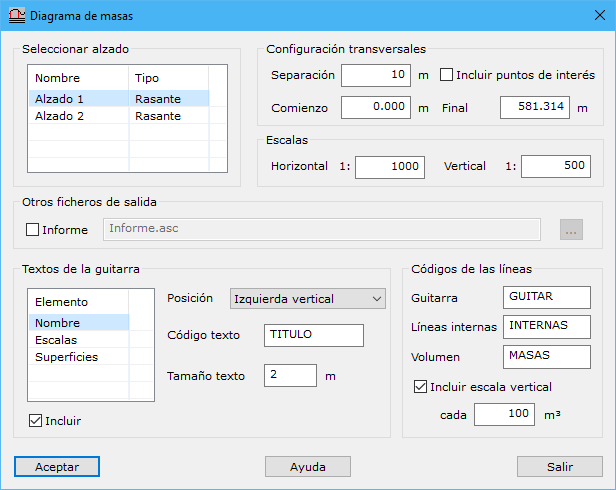This screenshot has width=616, height=490.
Task: Click the Tipo column header
Action: click(x=169, y=78)
